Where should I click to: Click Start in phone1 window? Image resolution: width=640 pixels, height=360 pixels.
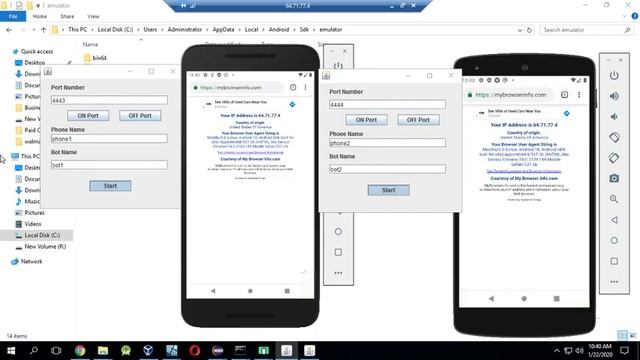(x=110, y=186)
